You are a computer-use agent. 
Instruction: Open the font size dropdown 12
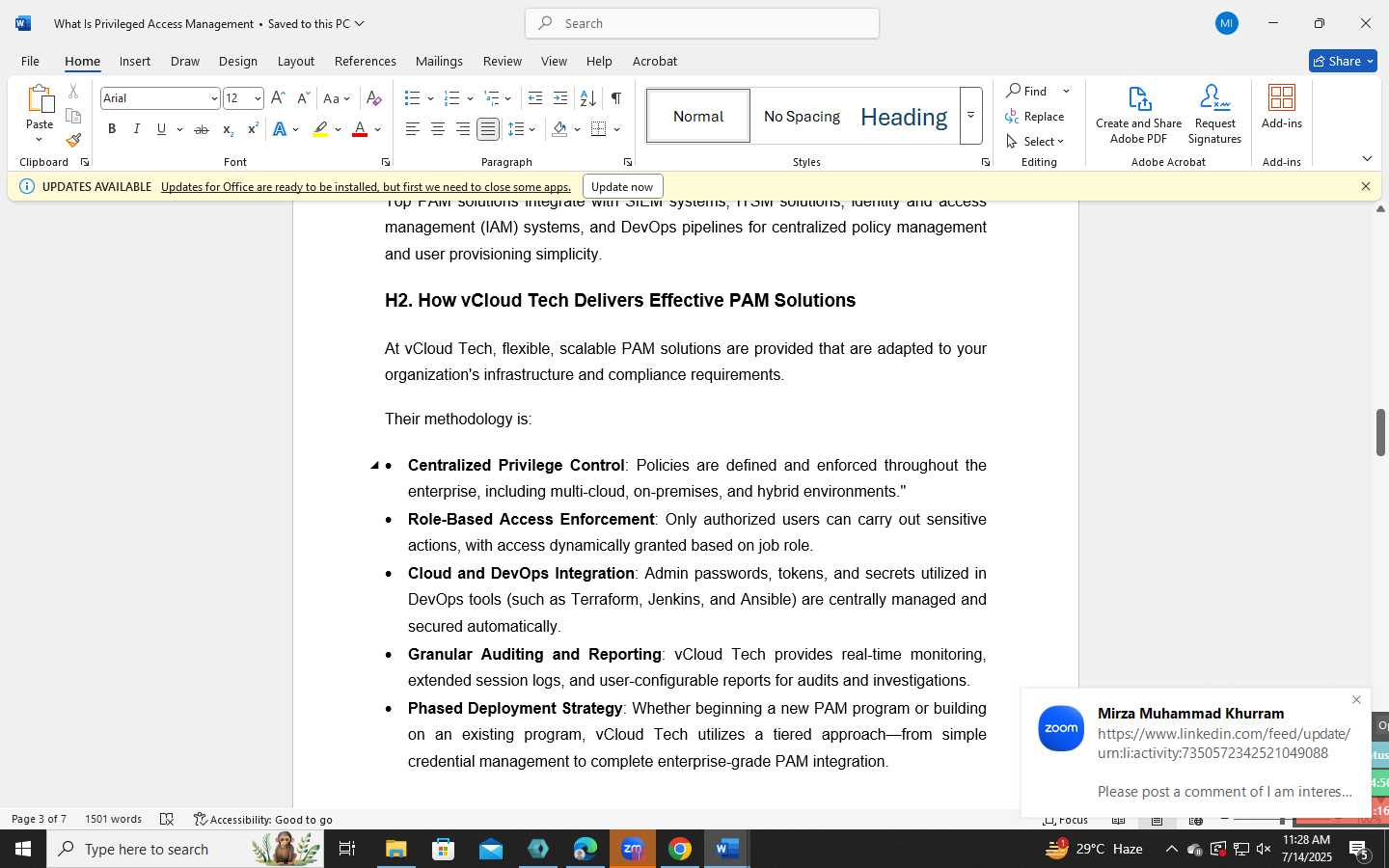click(258, 98)
